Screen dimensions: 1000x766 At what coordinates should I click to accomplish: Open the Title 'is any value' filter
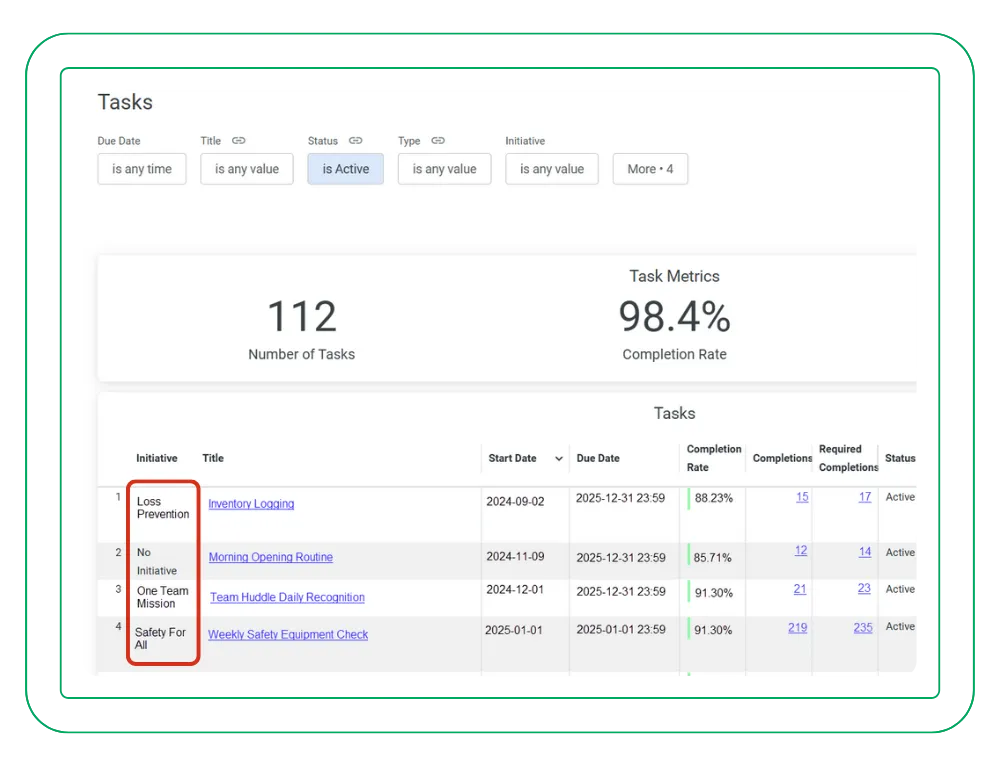[x=247, y=169]
